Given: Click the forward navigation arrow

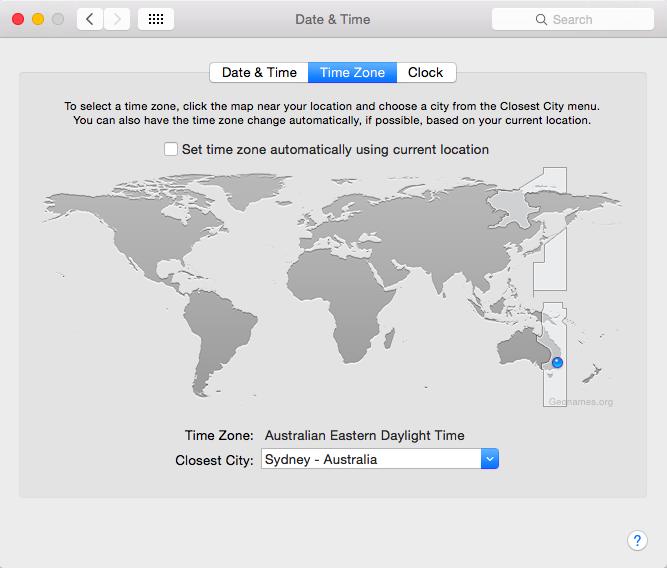Looking at the screenshot, I should 117,19.
